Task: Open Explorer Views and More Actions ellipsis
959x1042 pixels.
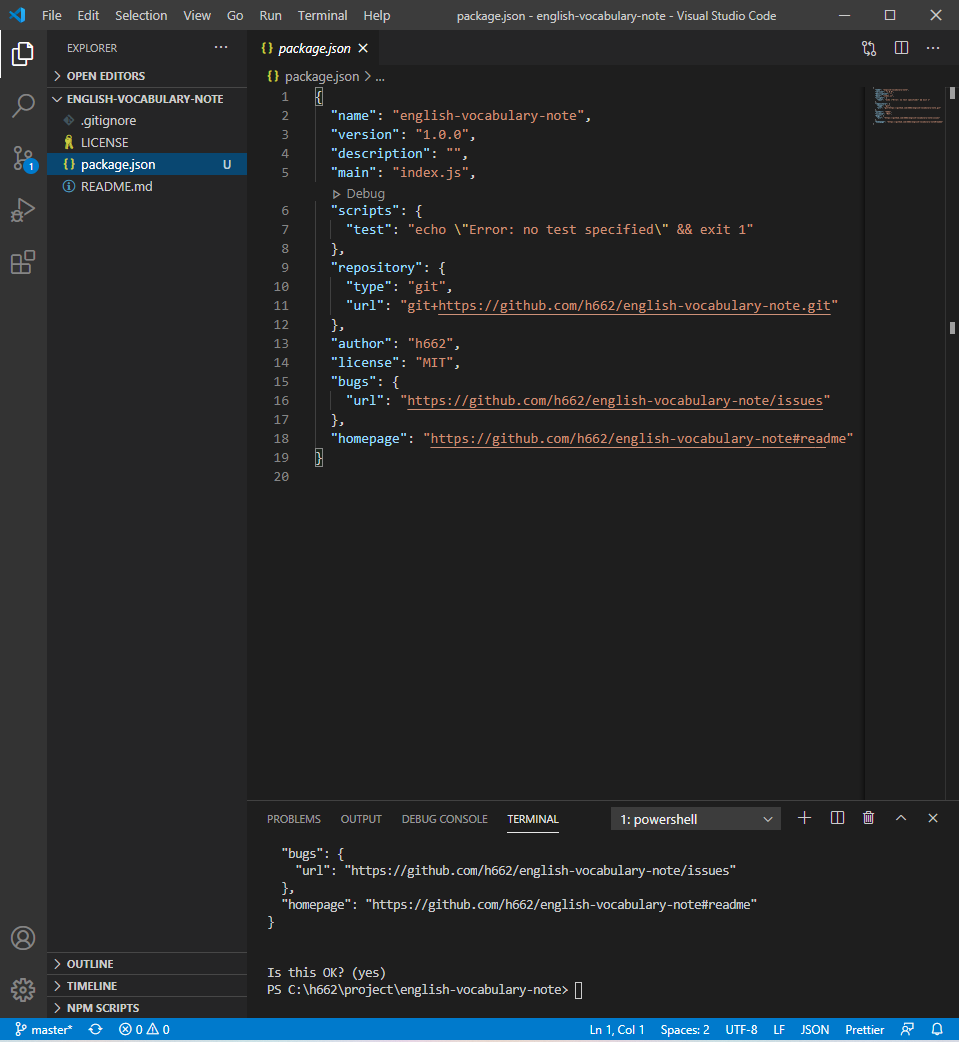Action: (221, 47)
